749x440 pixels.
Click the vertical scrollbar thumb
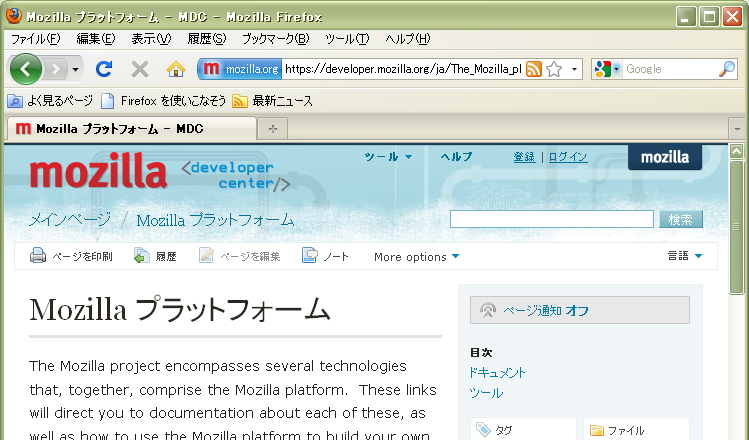[737, 227]
